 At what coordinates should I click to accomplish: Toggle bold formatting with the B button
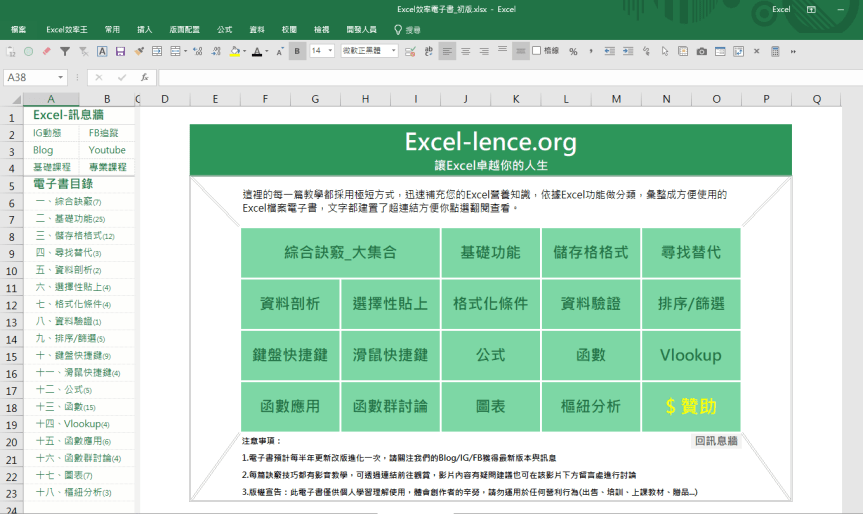(x=297, y=51)
